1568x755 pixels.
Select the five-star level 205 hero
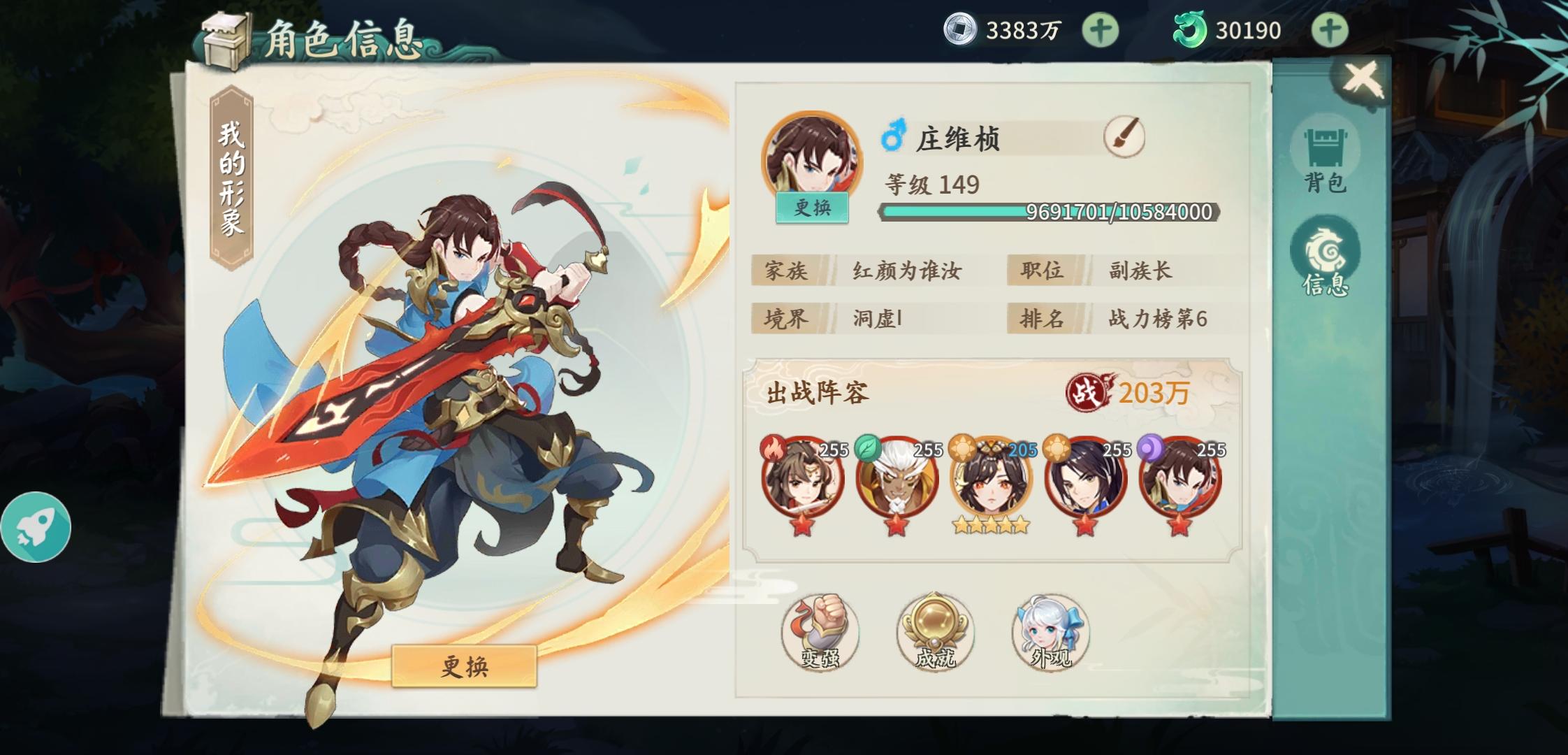point(992,484)
